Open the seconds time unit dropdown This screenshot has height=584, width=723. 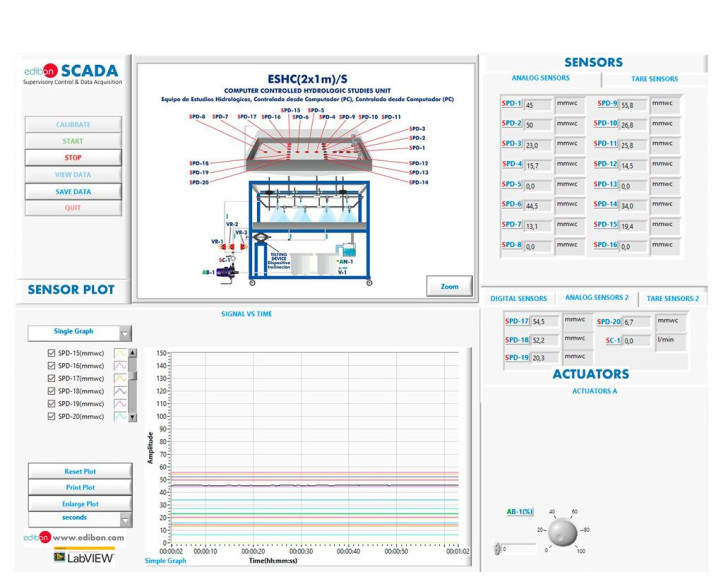tap(80, 519)
